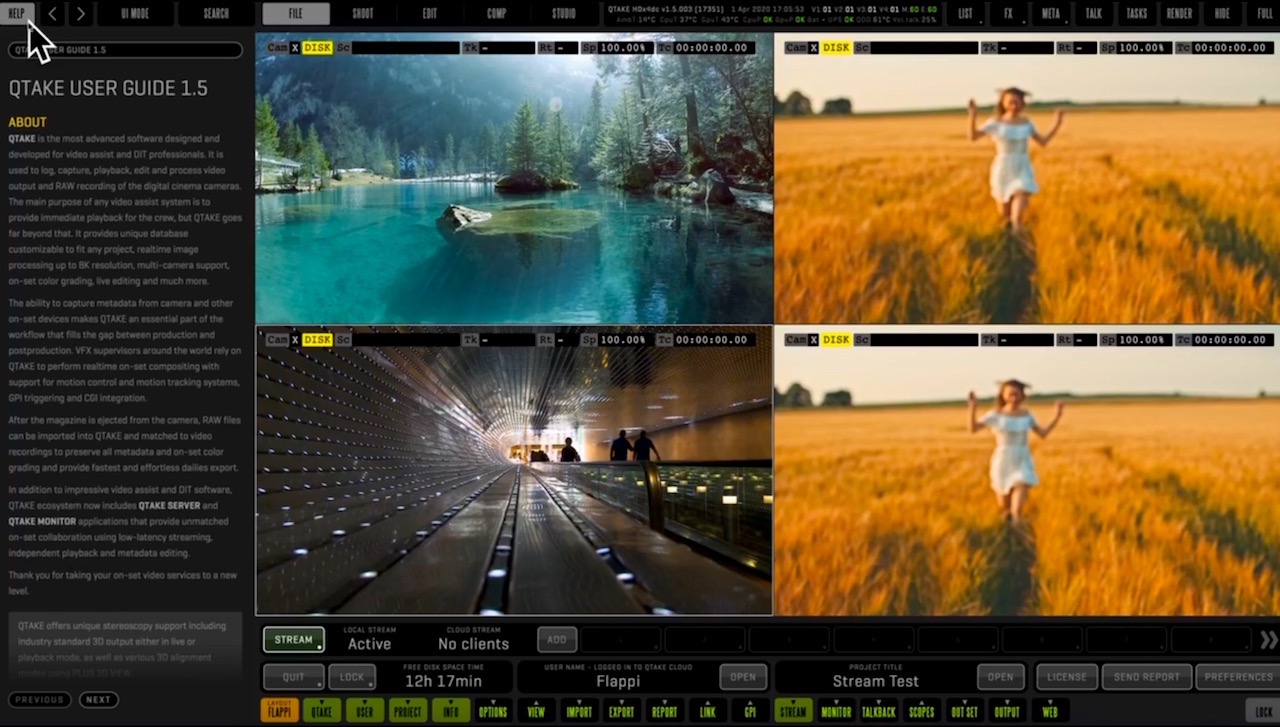This screenshot has height=727, width=1280.
Task: Click the X next to Cam in the tunnel viewer
Action: tap(295, 340)
